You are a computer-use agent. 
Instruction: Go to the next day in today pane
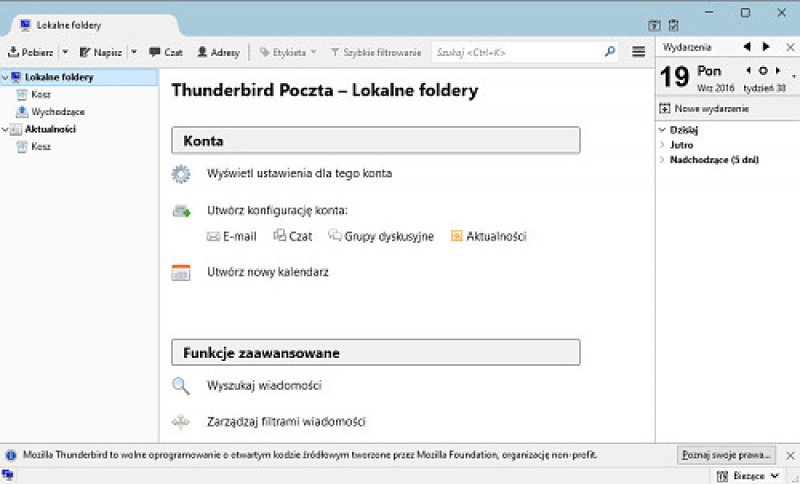point(778,70)
